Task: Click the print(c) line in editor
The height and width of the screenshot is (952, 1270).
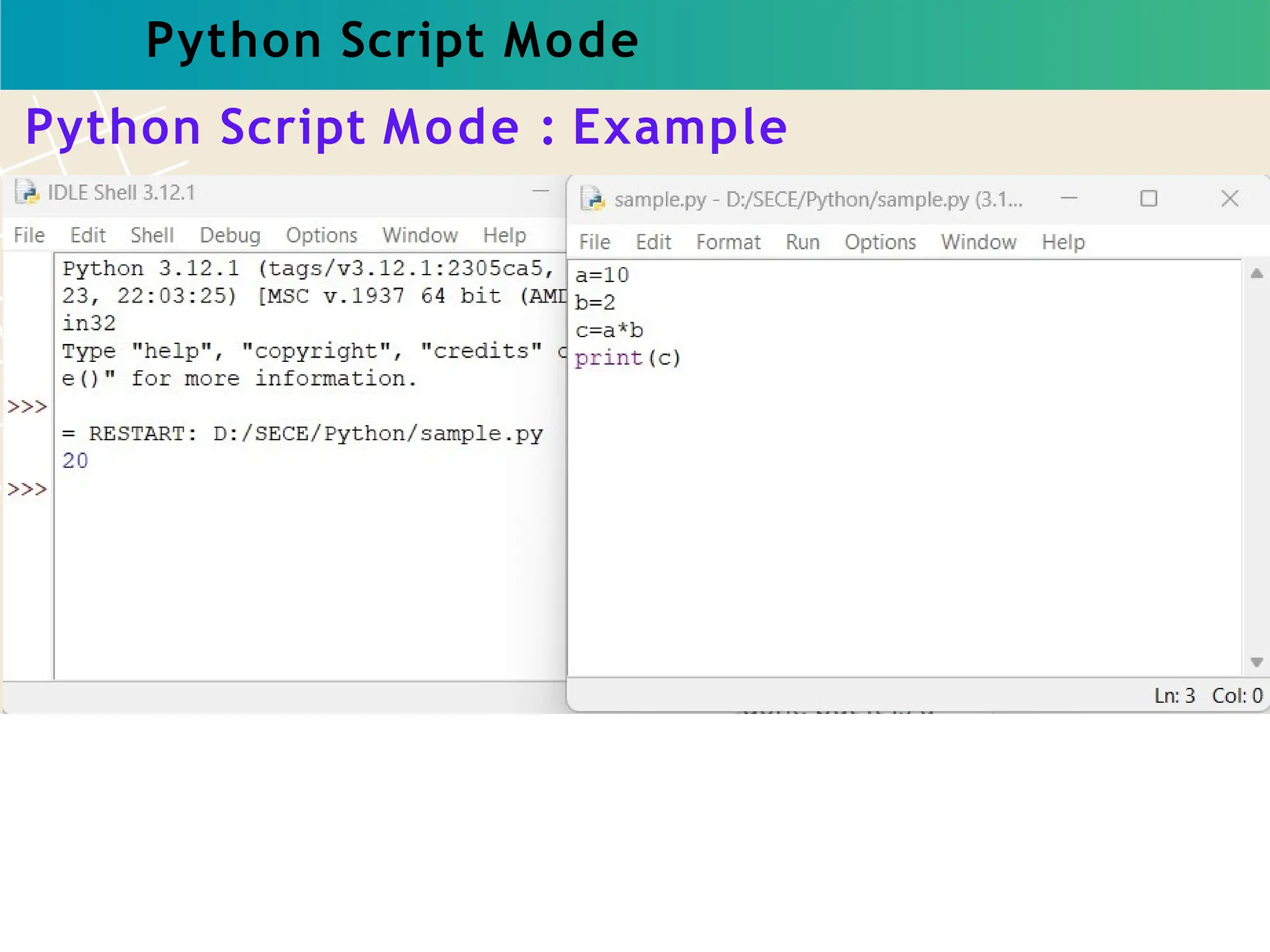Action: (628, 358)
